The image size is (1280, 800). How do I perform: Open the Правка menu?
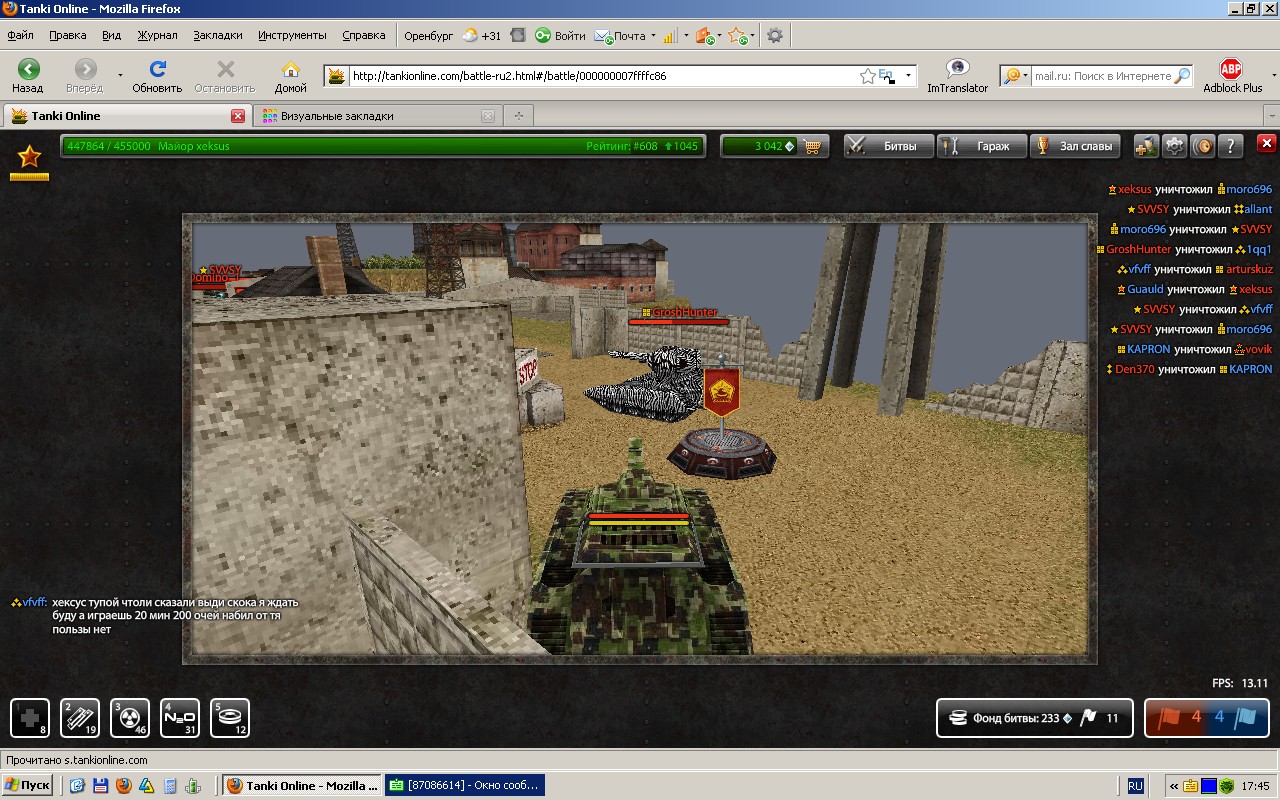pos(67,35)
